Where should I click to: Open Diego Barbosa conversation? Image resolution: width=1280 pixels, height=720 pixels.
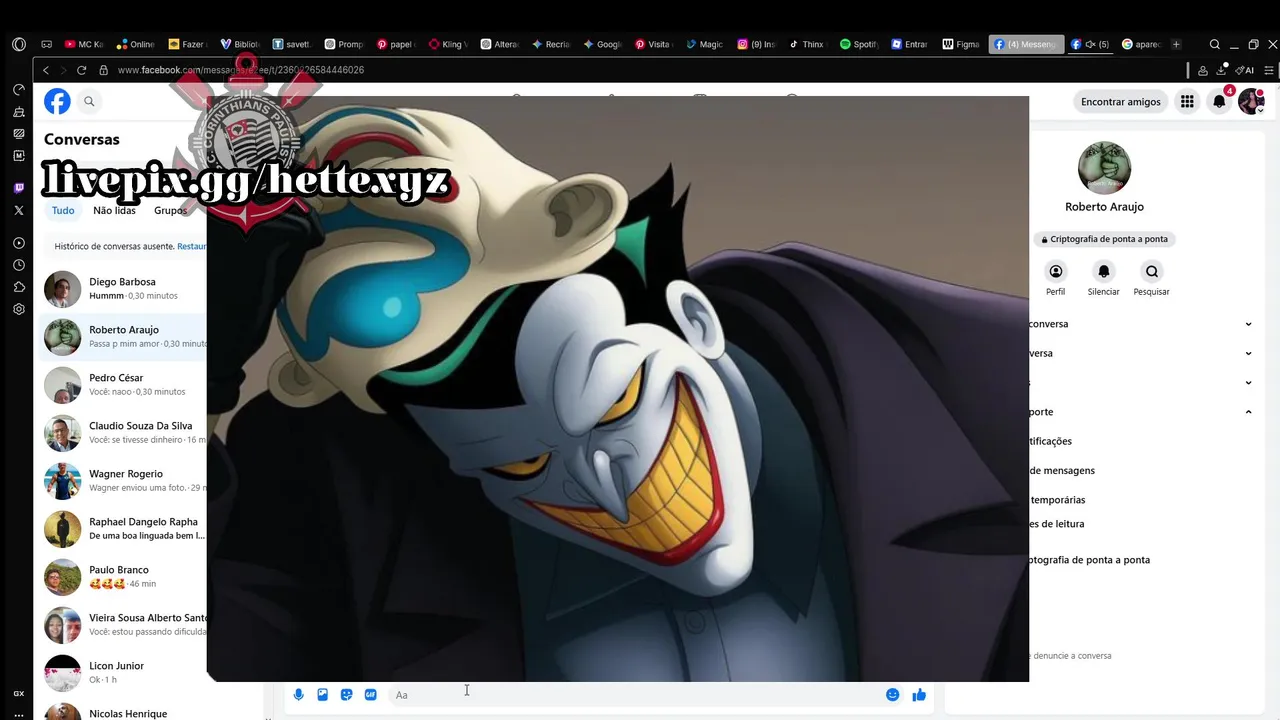pyautogui.click(x=124, y=289)
